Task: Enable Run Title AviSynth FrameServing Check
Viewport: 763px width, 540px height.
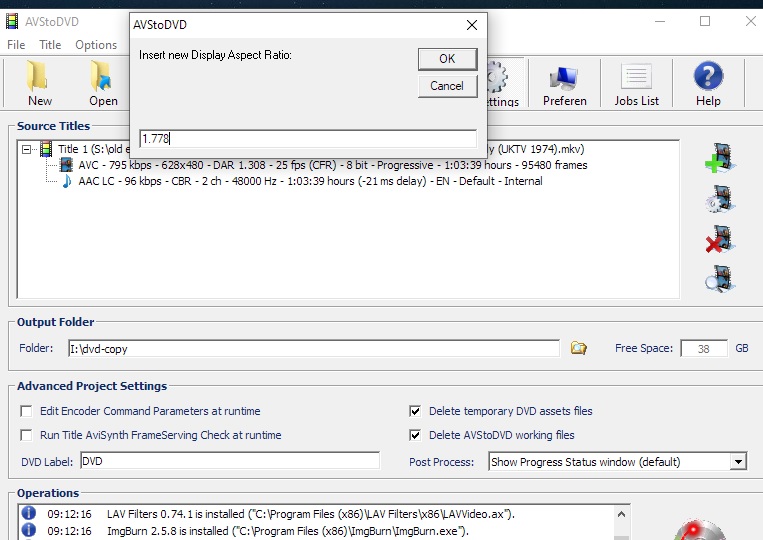Action: pos(26,435)
